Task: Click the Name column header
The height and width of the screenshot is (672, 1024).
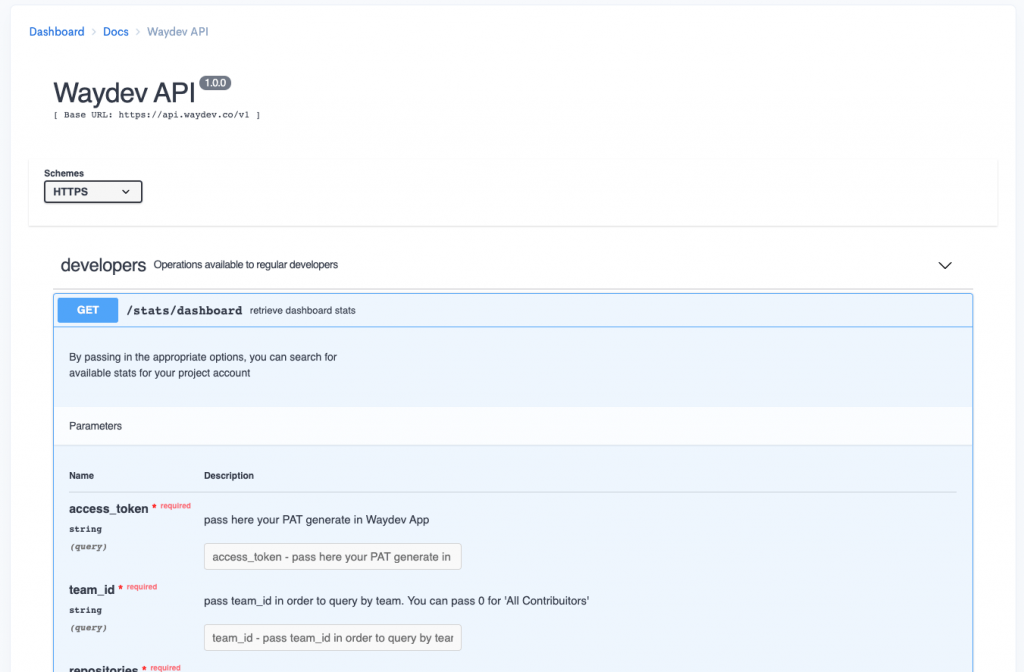Action: 82,475
